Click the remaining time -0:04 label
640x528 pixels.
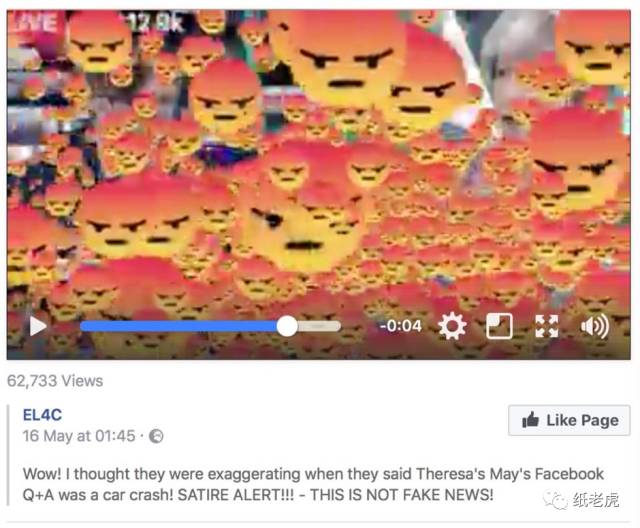pos(400,326)
